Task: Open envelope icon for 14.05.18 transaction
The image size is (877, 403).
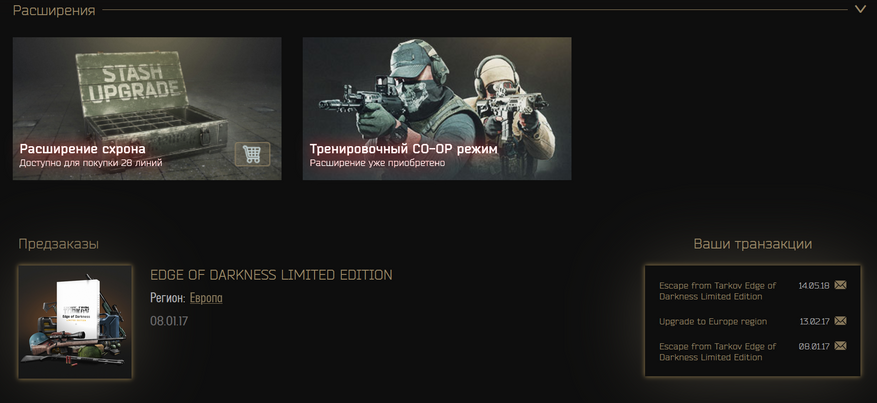Action: (x=840, y=285)
